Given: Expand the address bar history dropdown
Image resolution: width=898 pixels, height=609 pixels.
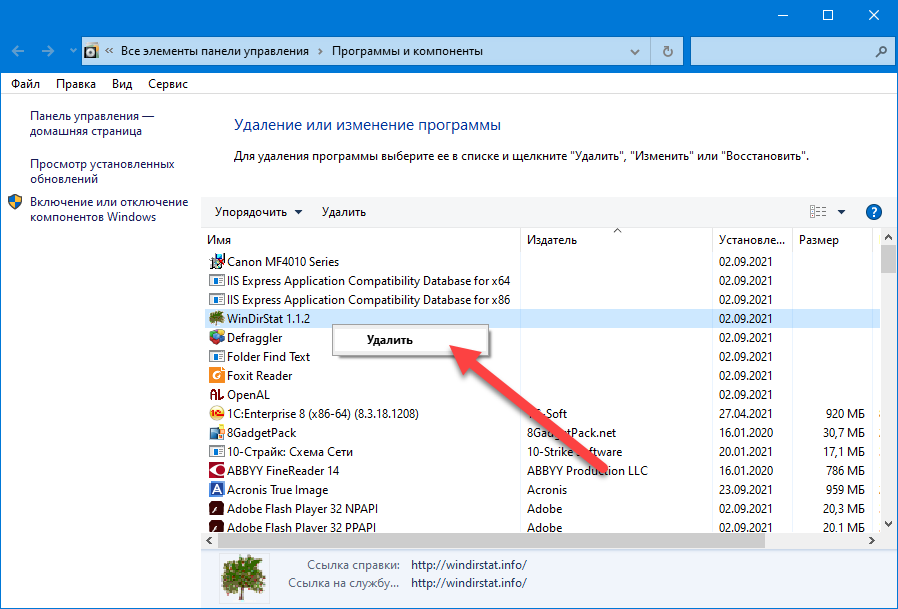Looking at the screenshot, I should 635,52.
